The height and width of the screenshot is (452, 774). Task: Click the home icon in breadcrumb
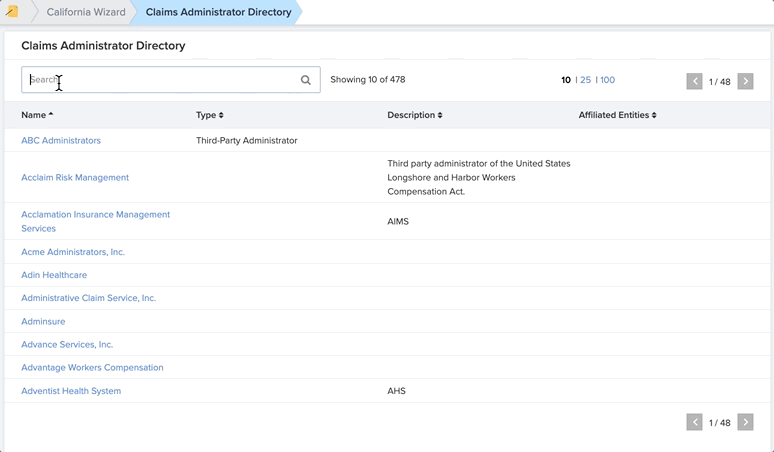pyautogui.click(x=12, y=11)
